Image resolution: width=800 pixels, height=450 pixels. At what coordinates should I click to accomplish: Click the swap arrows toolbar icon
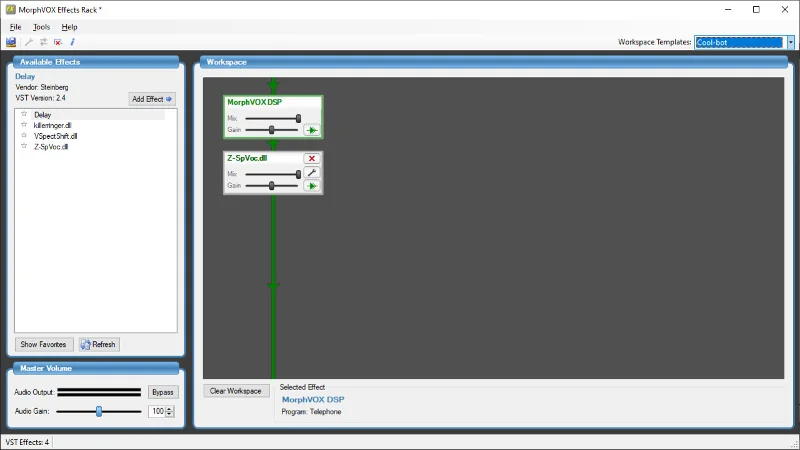click(x=43, y=42)
